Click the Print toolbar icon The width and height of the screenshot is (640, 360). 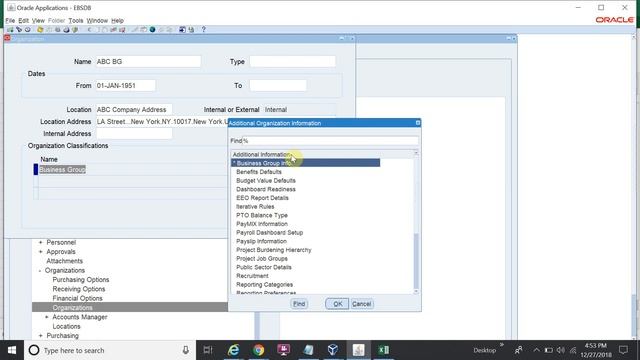(x=66, y=29)
